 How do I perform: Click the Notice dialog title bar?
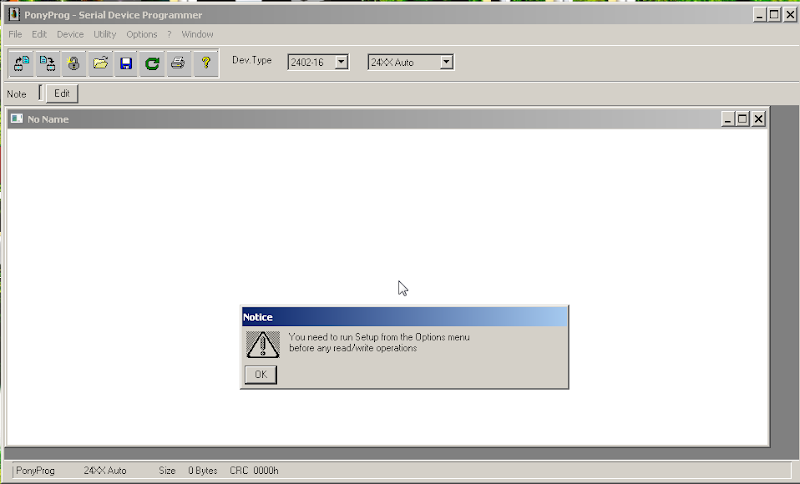pyautogui.click(x=405, y=317)
